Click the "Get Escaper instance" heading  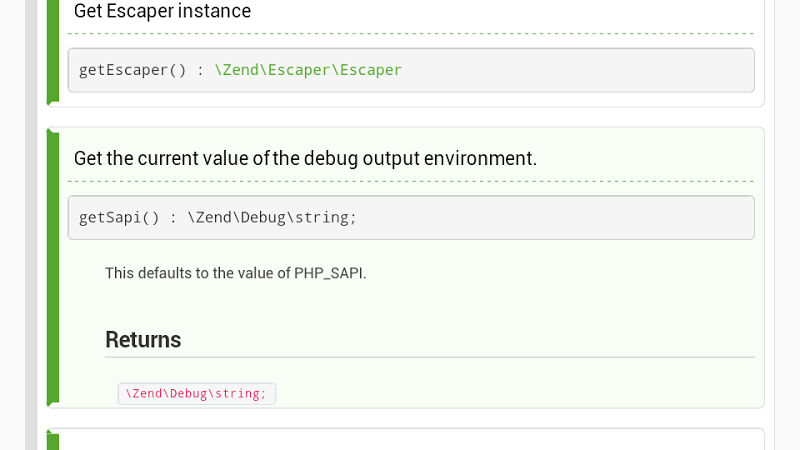click(x=162, y=11)
